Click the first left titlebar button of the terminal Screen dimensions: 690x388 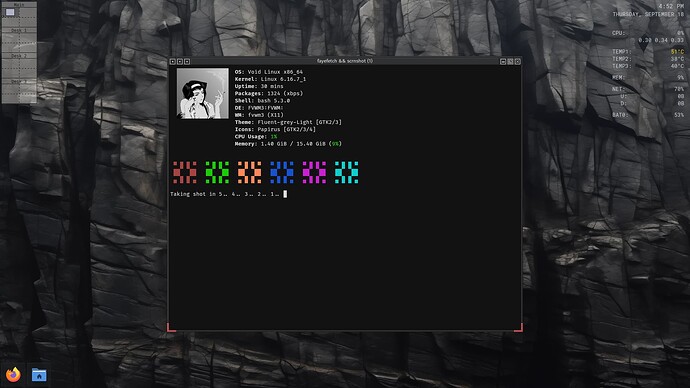point(172,62)
